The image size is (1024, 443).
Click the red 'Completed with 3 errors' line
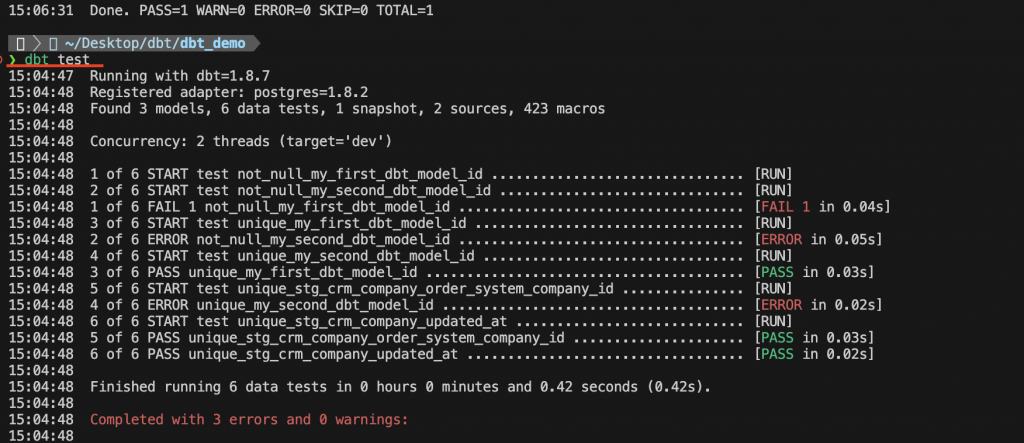249,419
